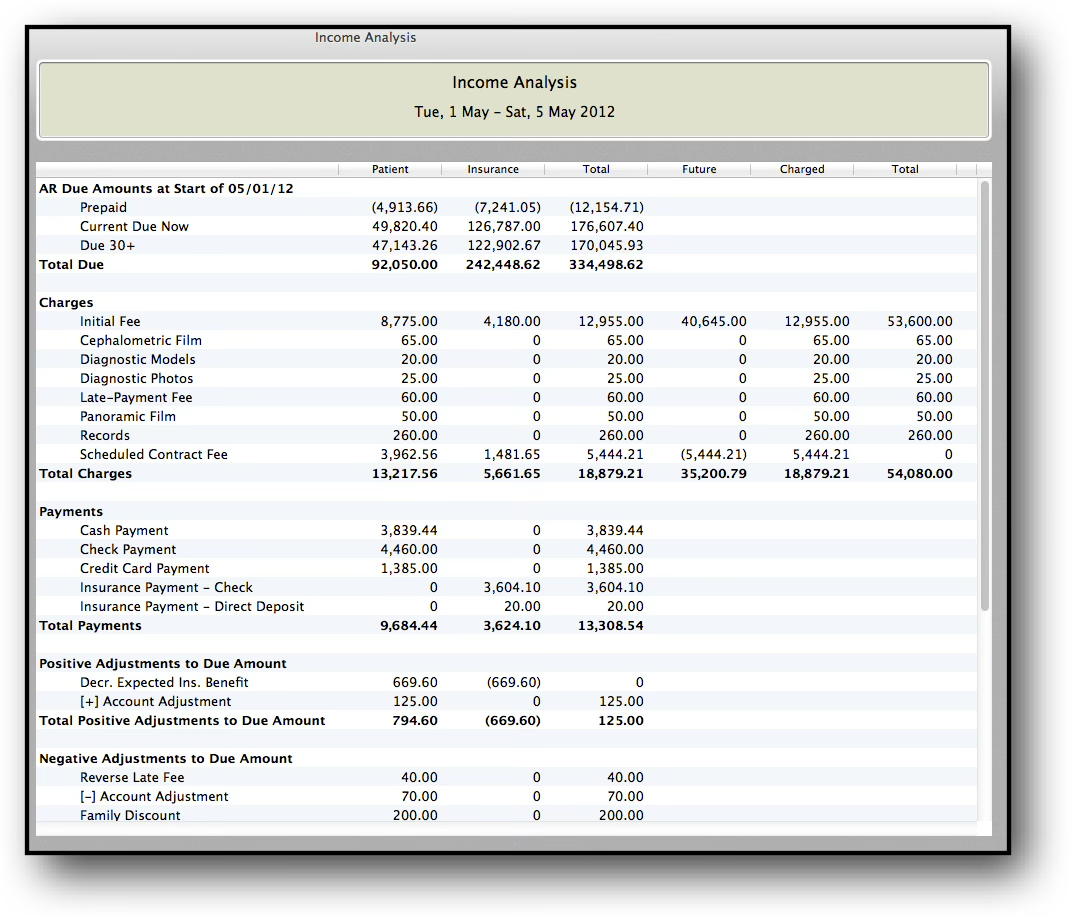Click the vertical scrollbar thumb
1072x917 pixels.
click(984, 395)
